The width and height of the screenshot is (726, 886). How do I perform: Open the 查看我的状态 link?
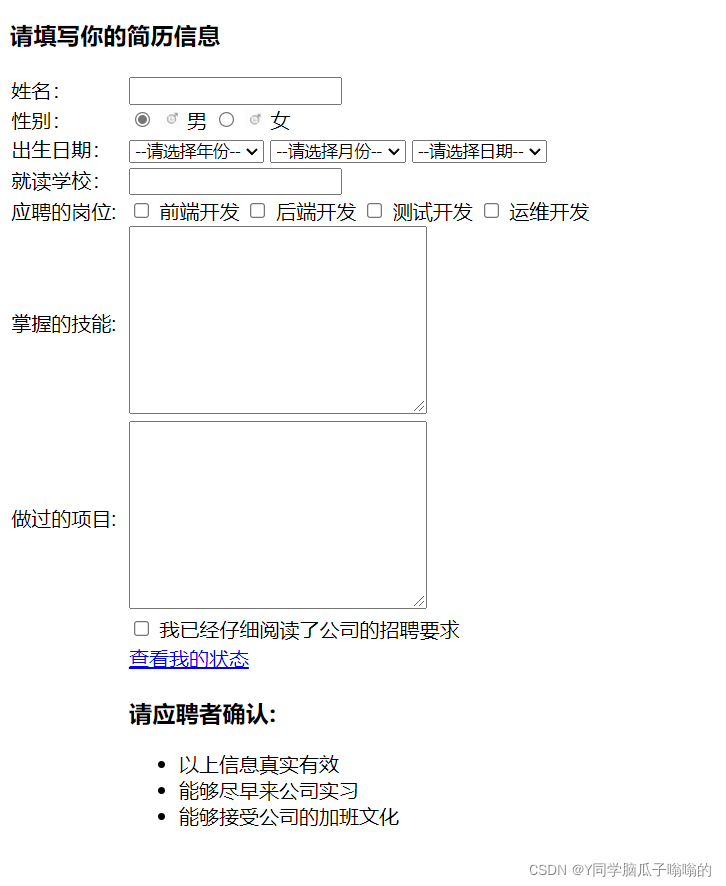[x=189, y=659]
